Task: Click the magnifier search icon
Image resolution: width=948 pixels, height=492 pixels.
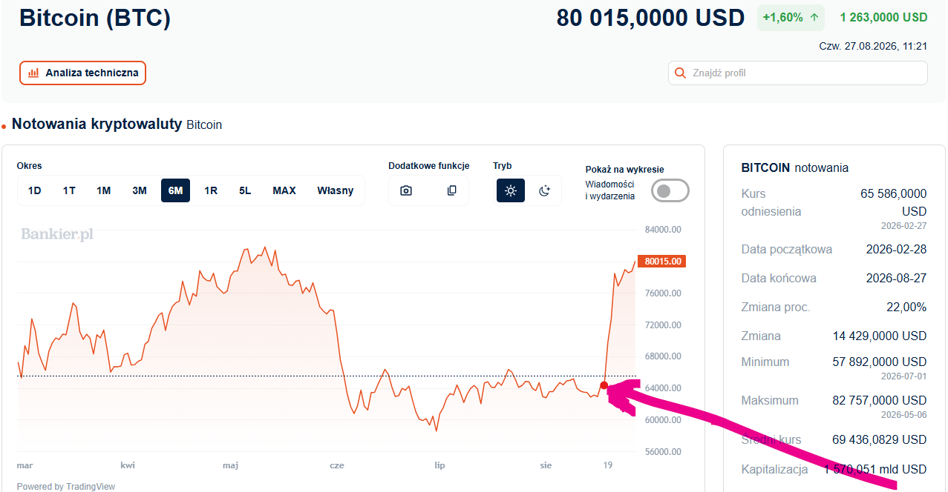Action: pyautogui.click(x=680, y=73)
